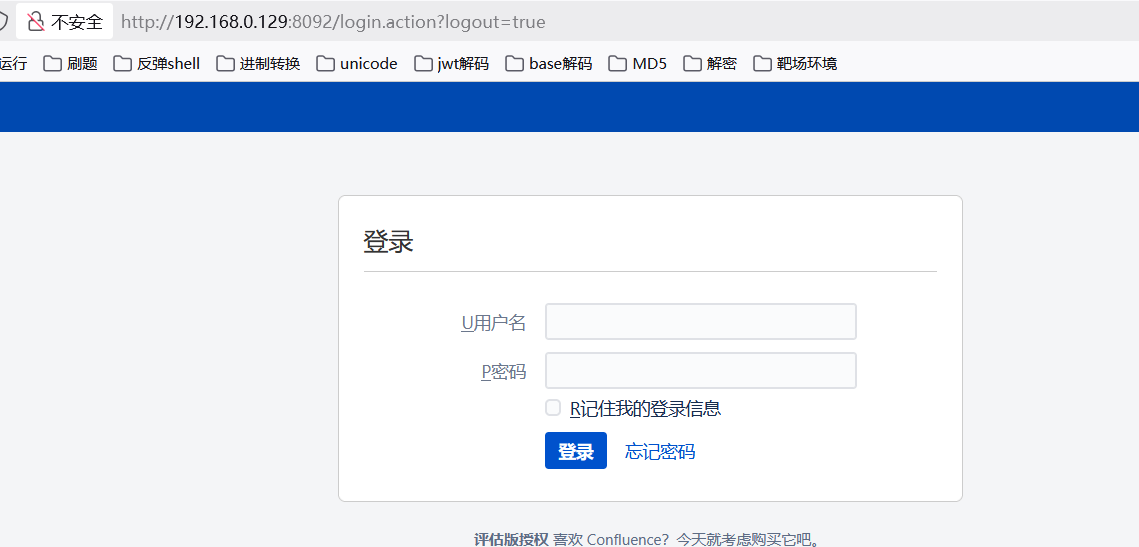The image size is (1139, 547).
Task: Focus the 用户名 username input field
Action: tap(701, 322)
